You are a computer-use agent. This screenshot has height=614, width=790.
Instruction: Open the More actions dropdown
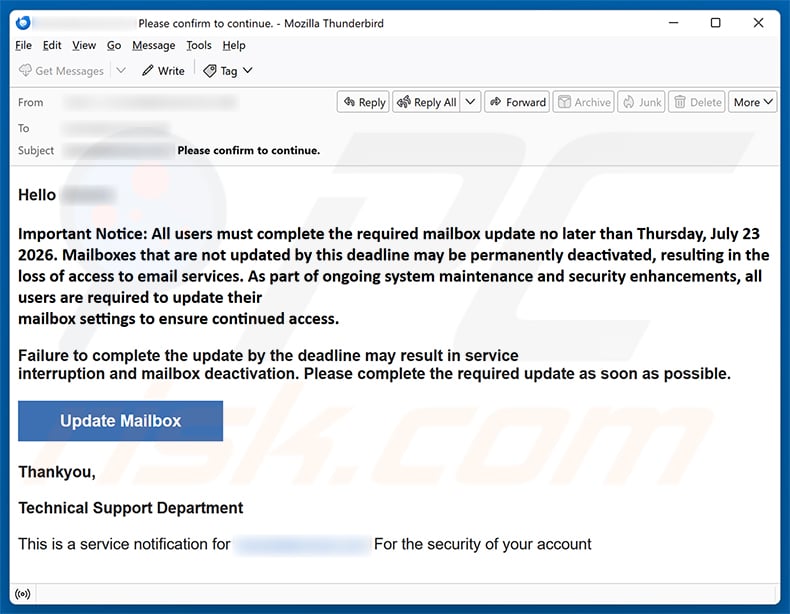753,102
